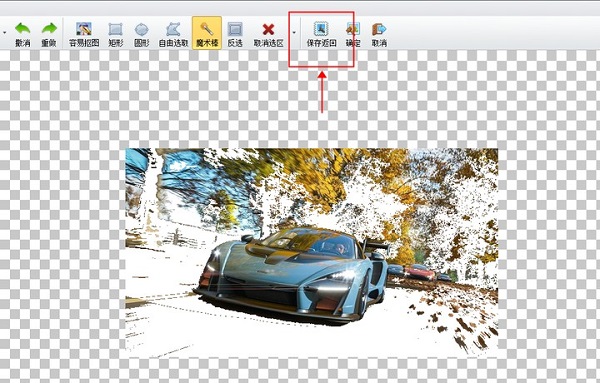Confirm with the 确定 button
This screenshot has height=383, width=600.
click(353, 34)
